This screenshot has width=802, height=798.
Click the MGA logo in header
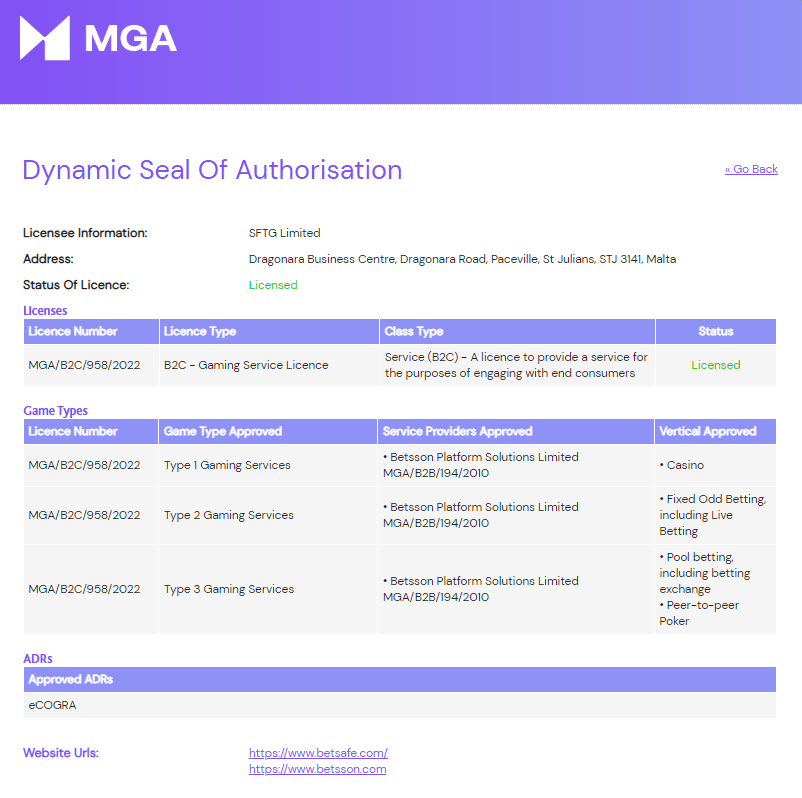pyautogui.click(x=98, y=38)
